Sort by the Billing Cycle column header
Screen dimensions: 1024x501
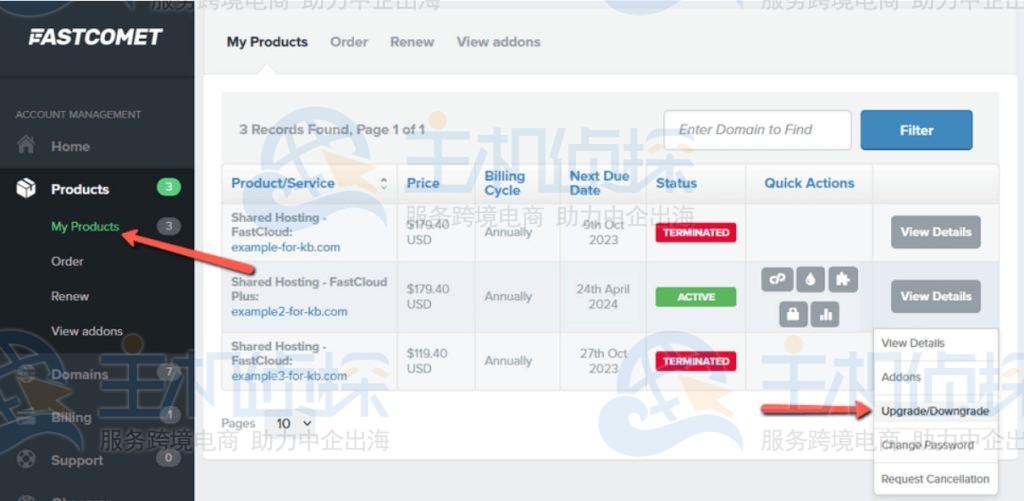504,184
